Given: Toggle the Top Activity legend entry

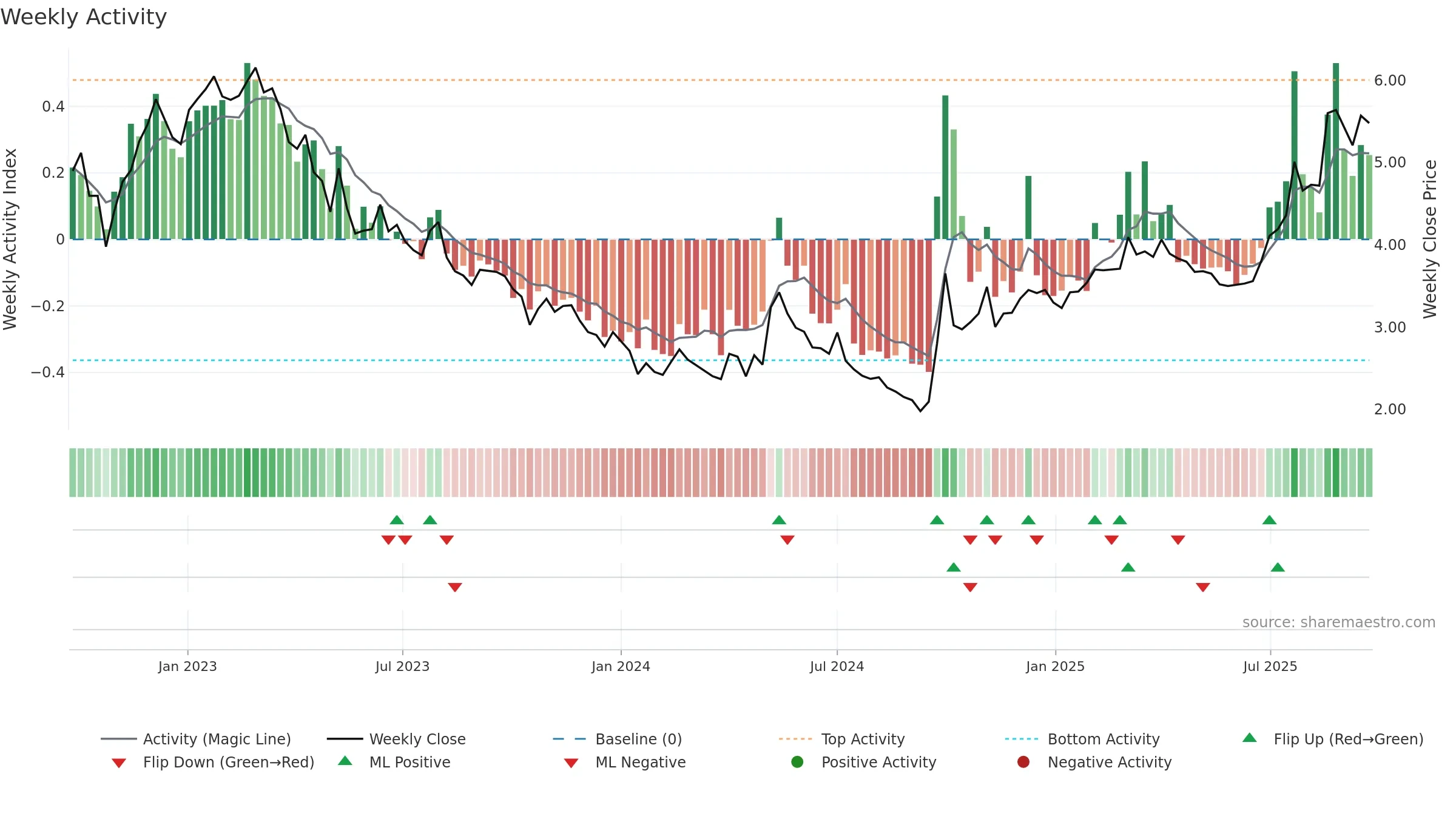Looking at the screenshot, I should (841, 739).
